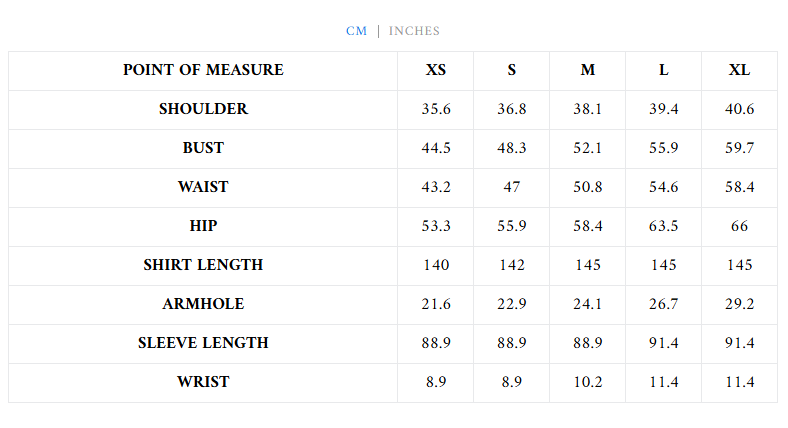Click the XL bust value 59.7
Image resolution: width=788 pixels, height=428 pixels.
[x=739, y=148]
